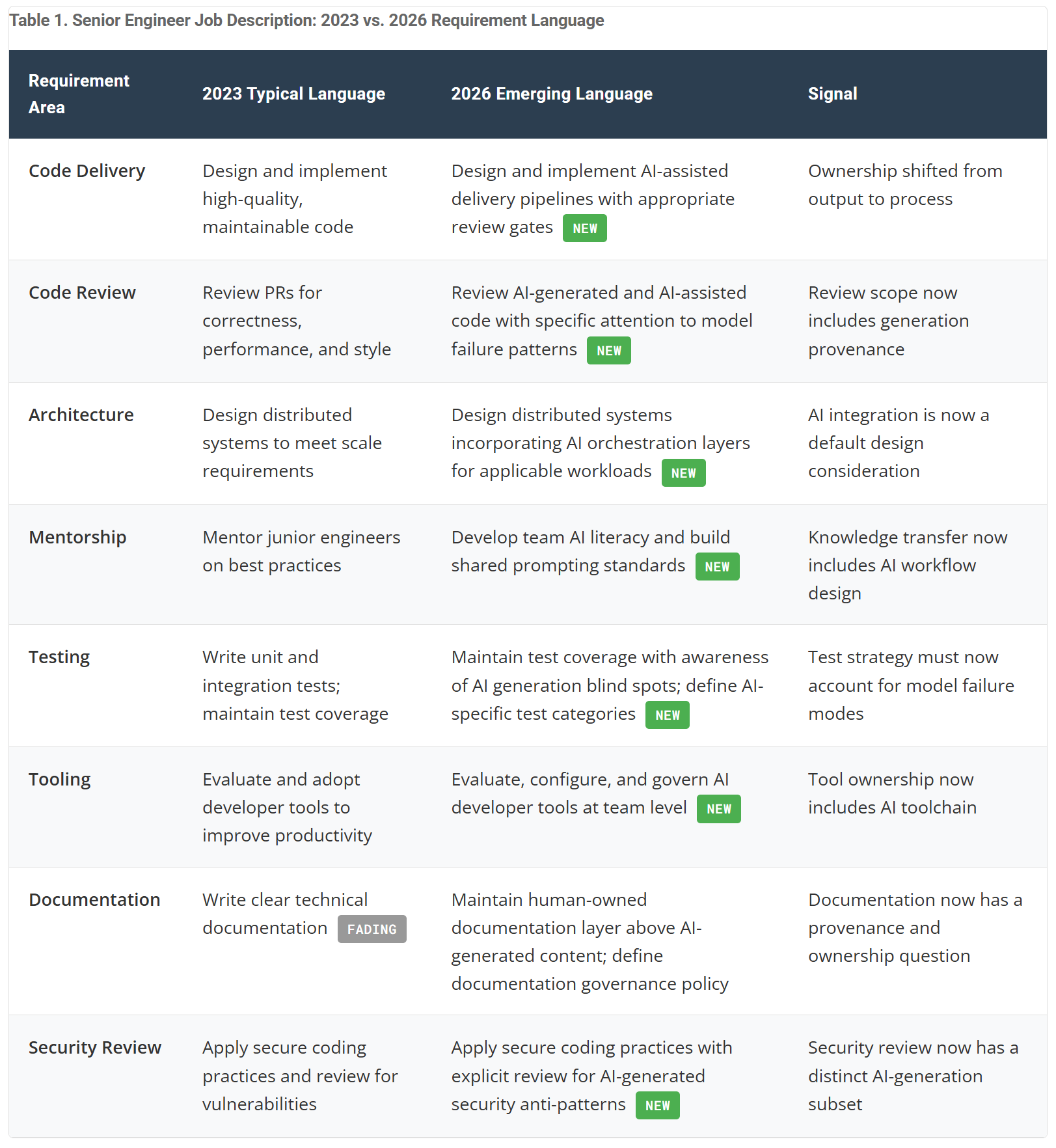This screenshot has height=1148, width=1056.
Task: Click the Testing row label
Action: point(59,657)
